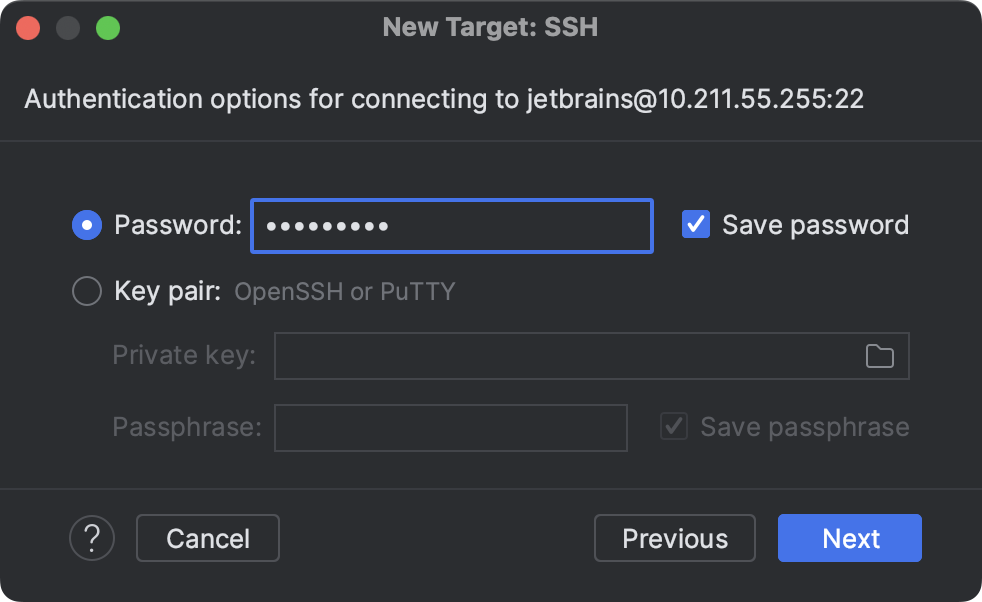Image resolution: width=982 pixels, height=602 pixels.
Task: Click the Passphrase input field
Action: [450, 427]
